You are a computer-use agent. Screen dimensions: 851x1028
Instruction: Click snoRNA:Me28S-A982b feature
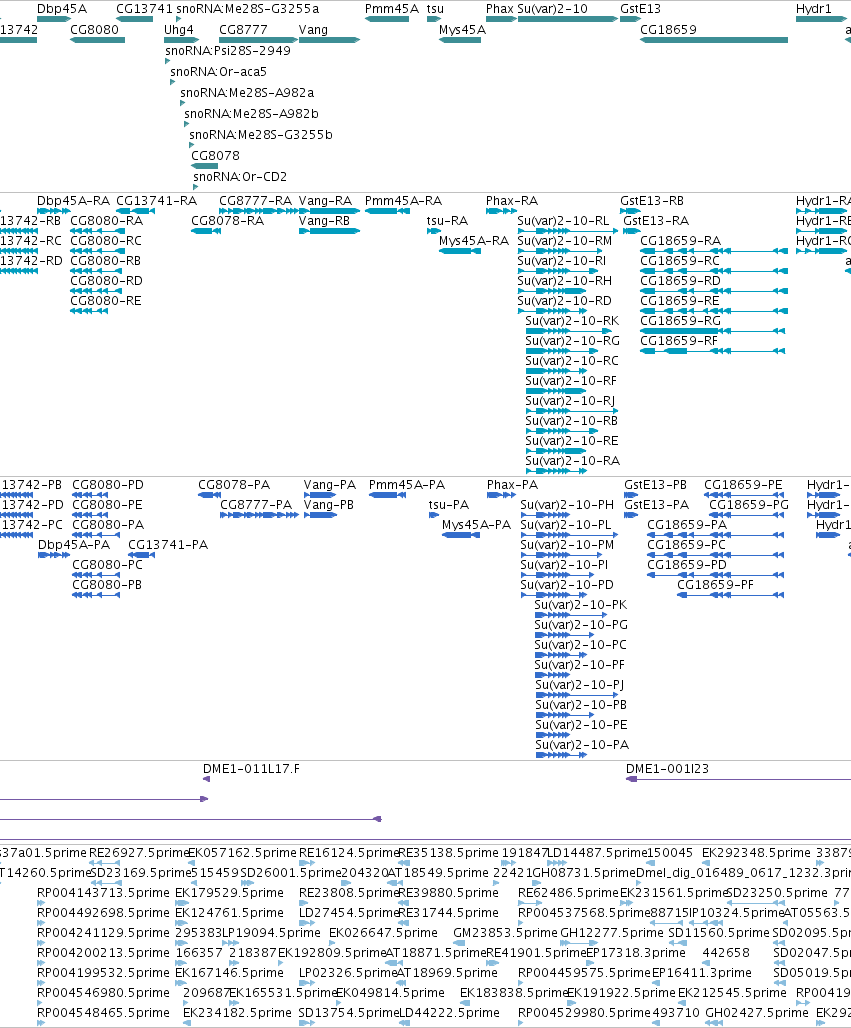click(251, 114)
